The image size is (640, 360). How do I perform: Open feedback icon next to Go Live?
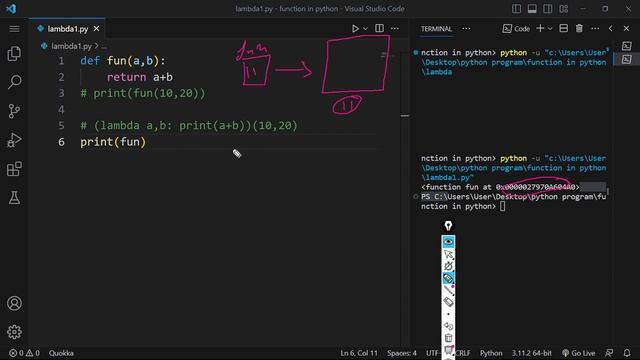pyautogui.click(x=609, y=353)
